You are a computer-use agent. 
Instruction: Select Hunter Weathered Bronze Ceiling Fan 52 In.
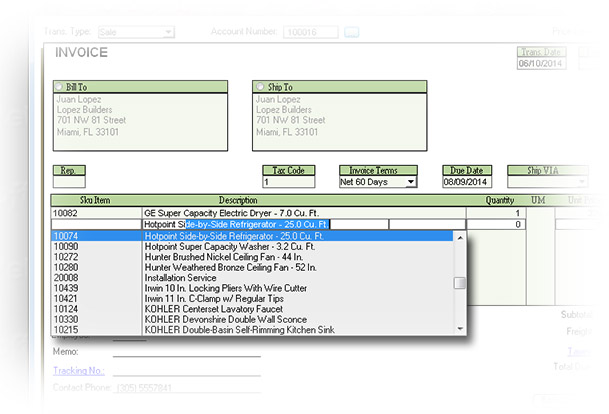[x=252, y=268]
